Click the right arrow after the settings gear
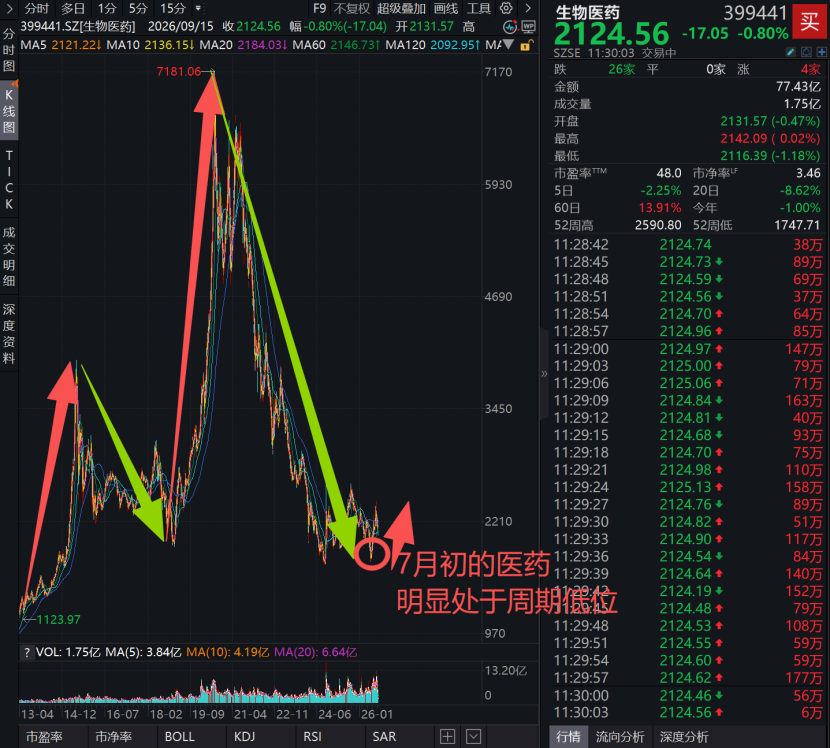This screenshot has width=830, height=748. click(528, 8)
